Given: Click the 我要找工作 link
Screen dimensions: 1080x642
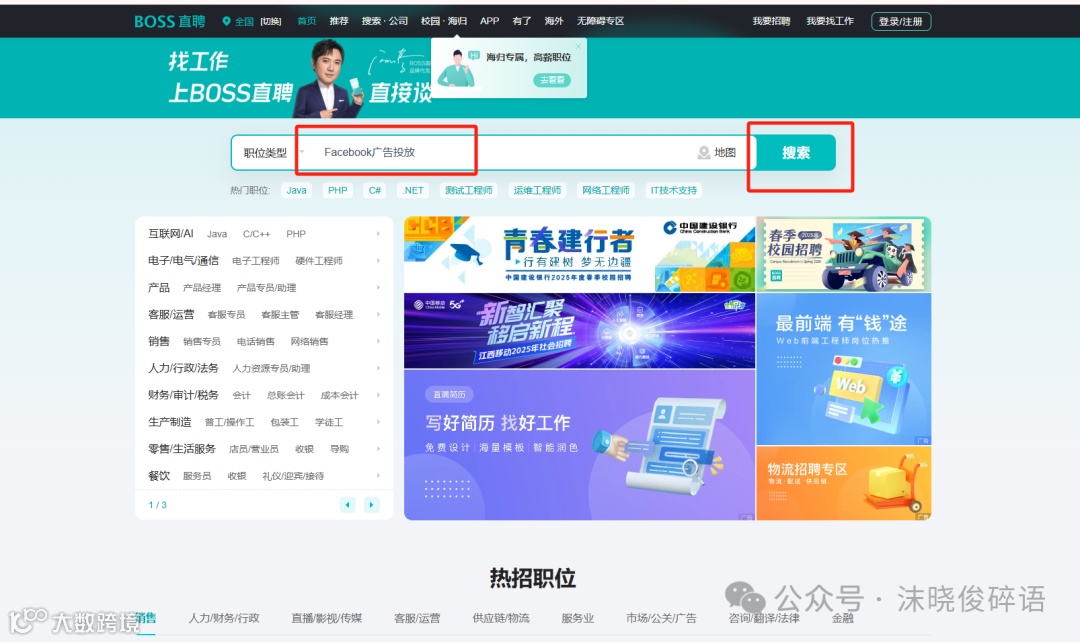Looking at the screenshot, I should point(830,21).
